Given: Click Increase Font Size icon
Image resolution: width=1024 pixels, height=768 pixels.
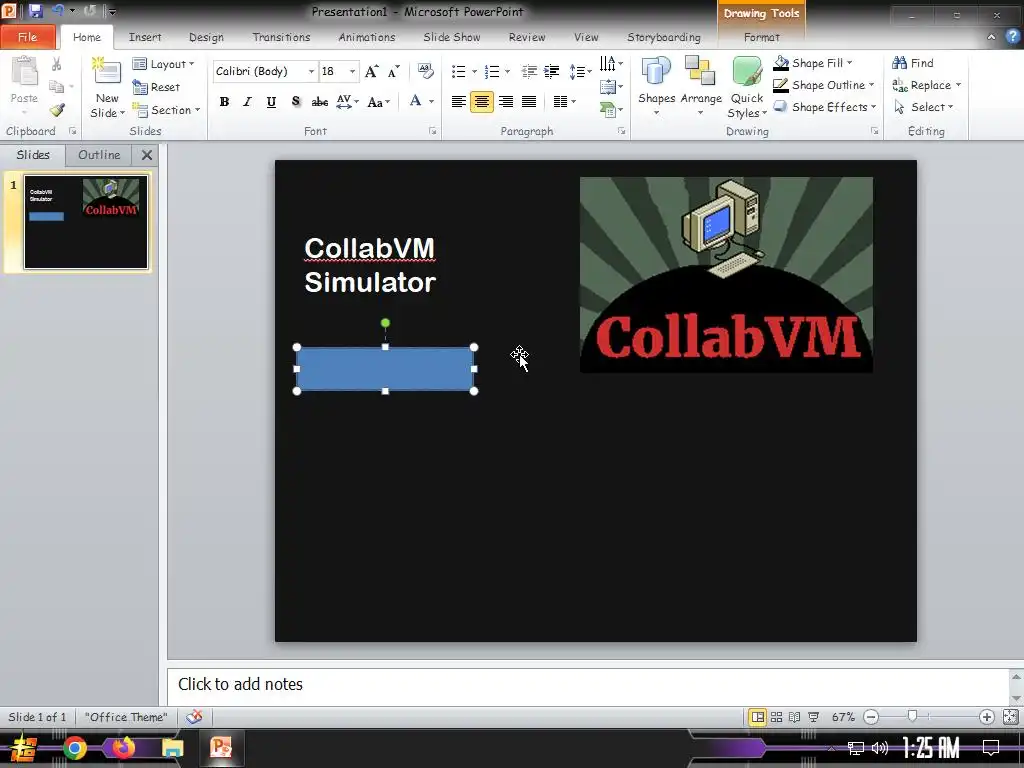Looking at the screenshot, I should 371,71.
